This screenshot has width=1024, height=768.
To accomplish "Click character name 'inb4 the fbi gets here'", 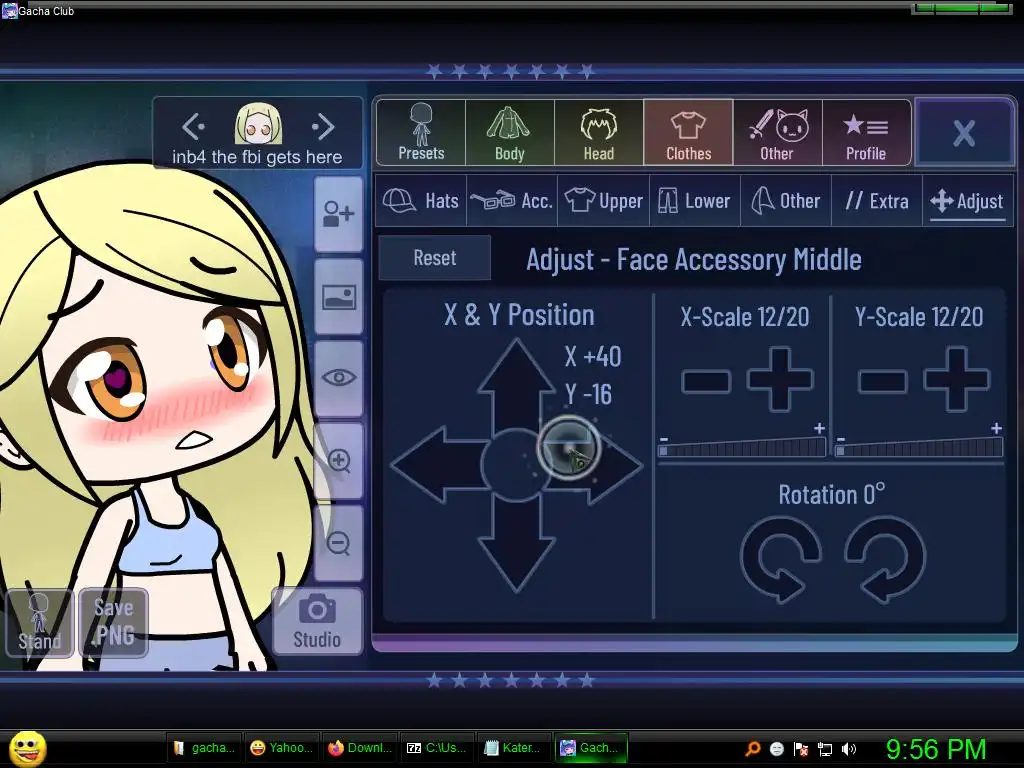I will tap(257, 157).
